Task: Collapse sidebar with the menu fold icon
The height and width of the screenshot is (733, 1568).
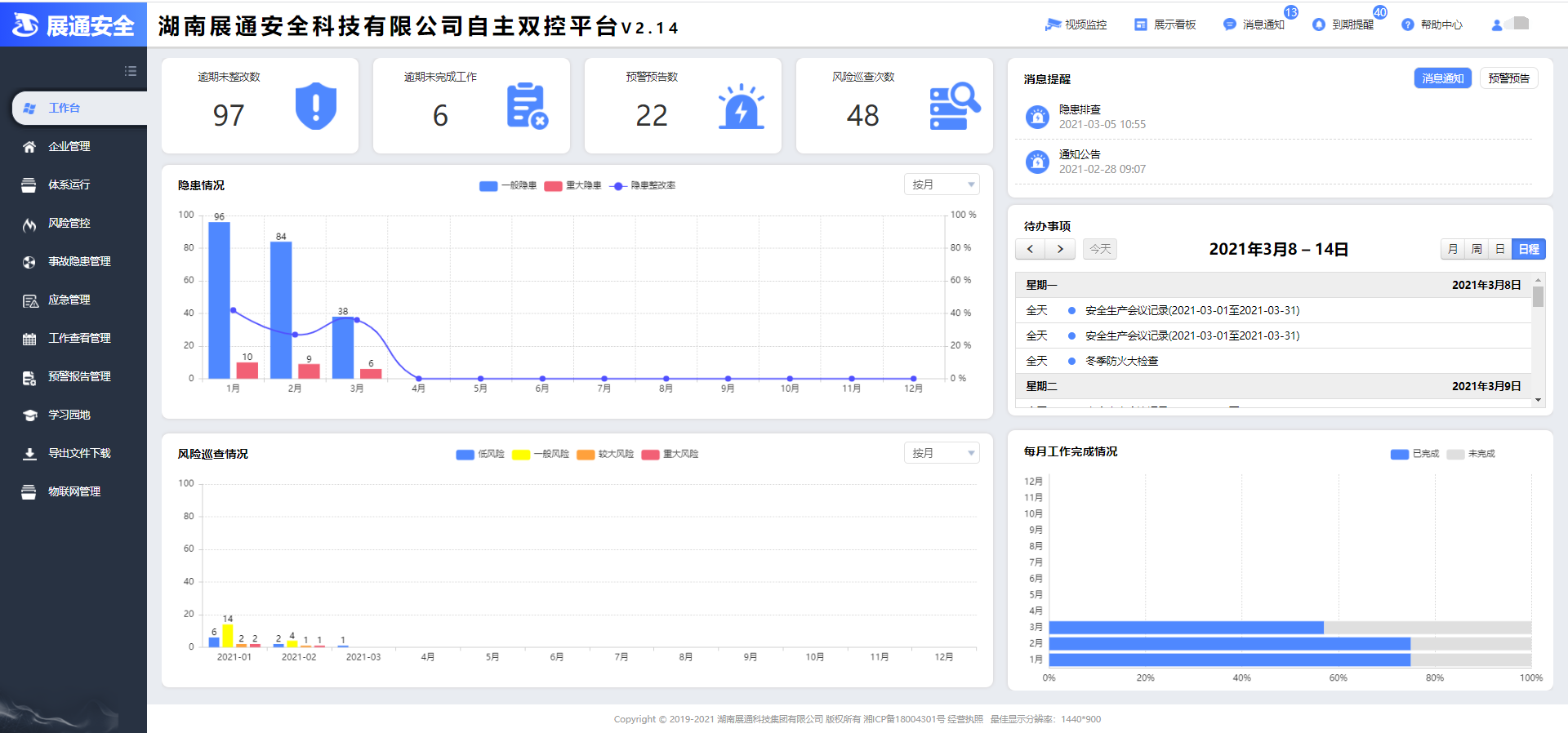Action: [x=130, y=71]
